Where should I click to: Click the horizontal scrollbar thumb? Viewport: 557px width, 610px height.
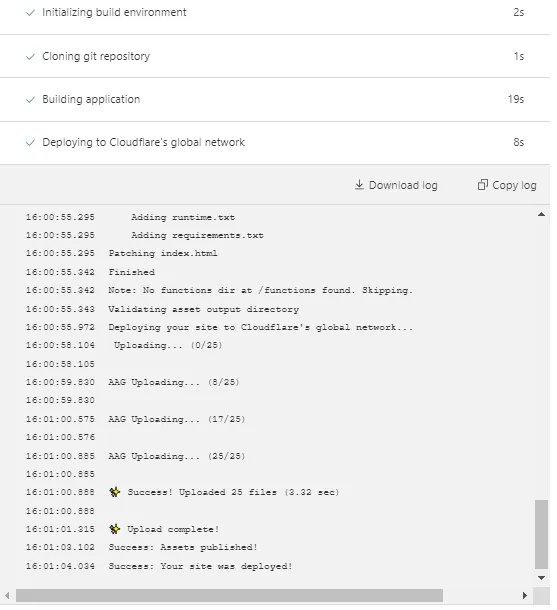pos(229,595)
